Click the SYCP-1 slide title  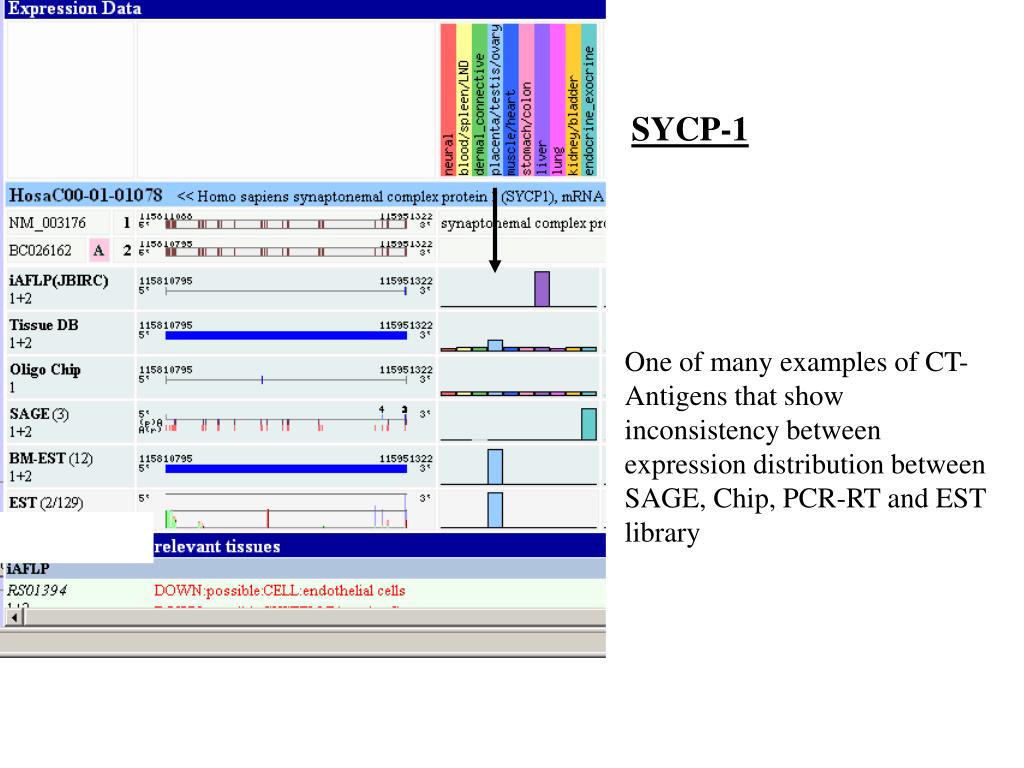tap(689, 129)
